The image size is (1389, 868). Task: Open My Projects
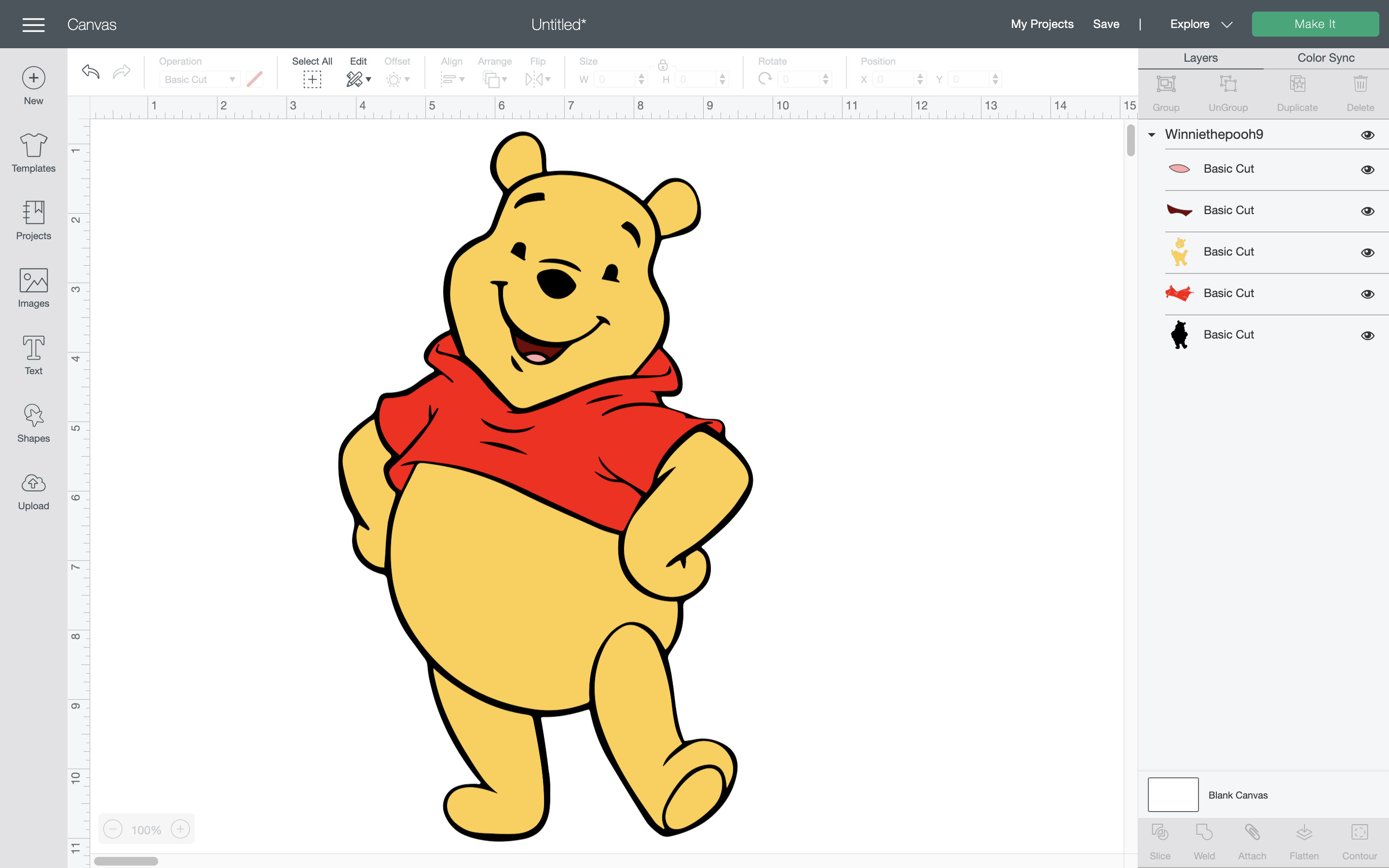coord(1042,24)
